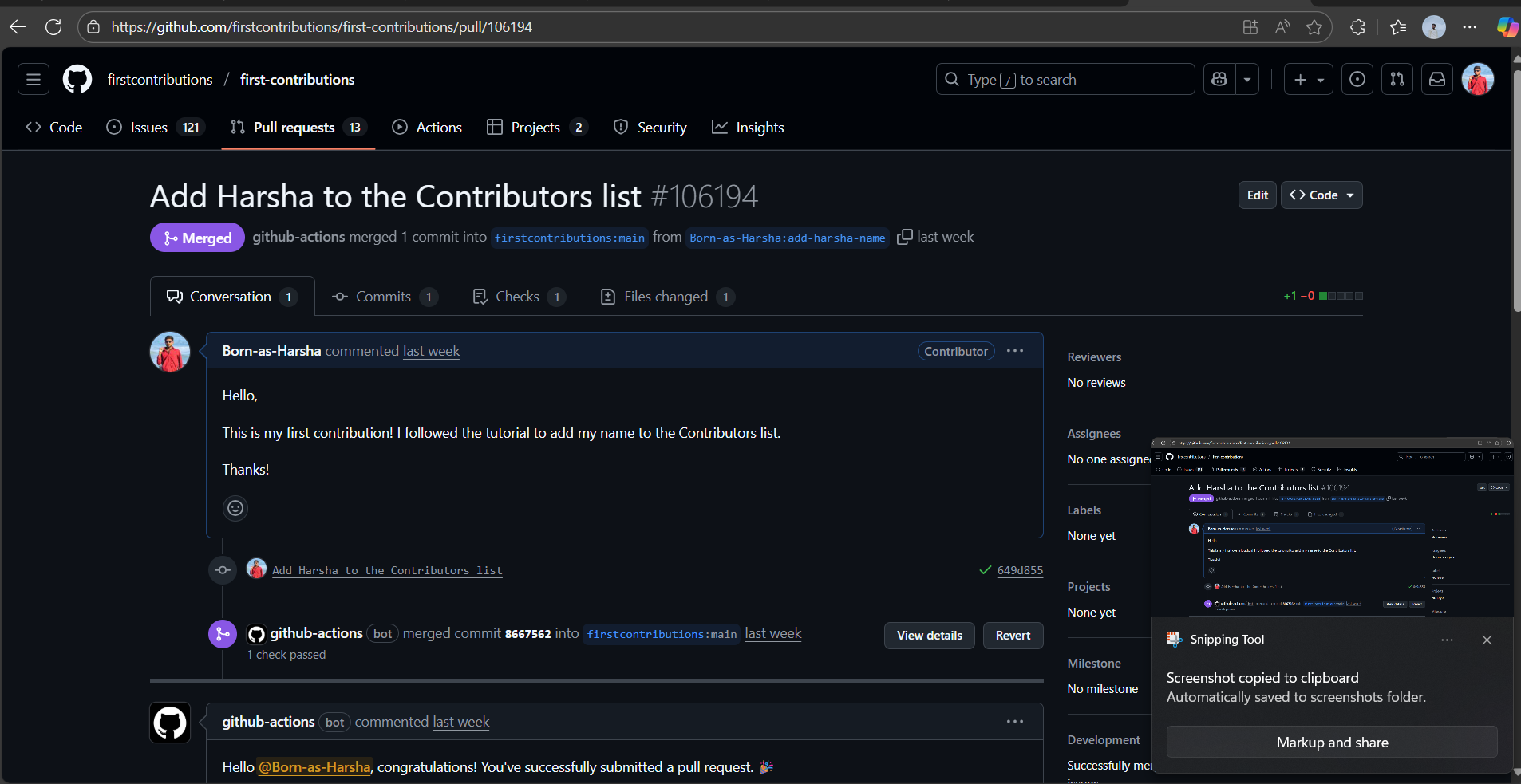
Task: Open notifications inbox icon
Action: pyautogui.click(x=1436, y=80)
